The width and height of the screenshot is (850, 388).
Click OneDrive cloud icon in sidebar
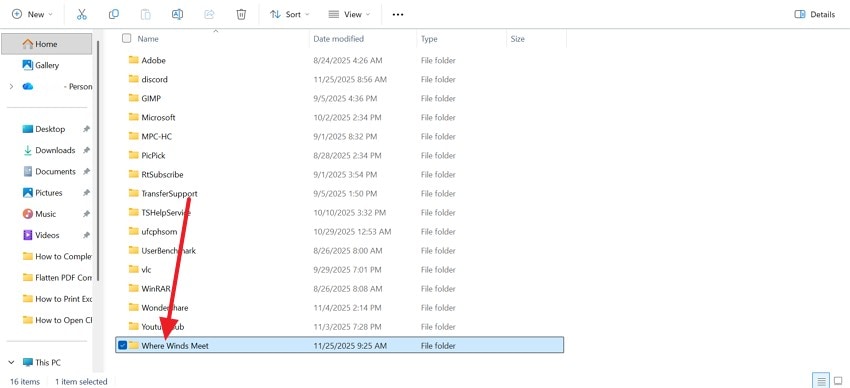pyautogui.click(x=28, y=86)
